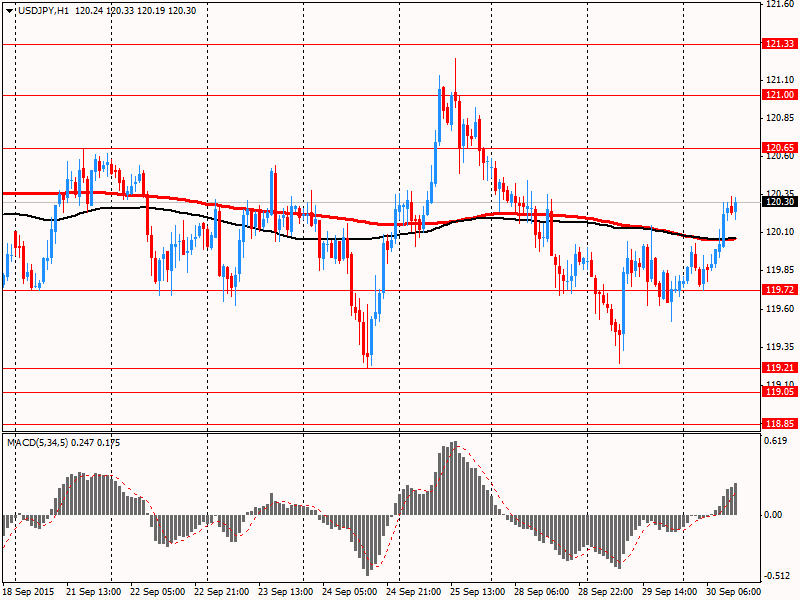Viewport: 800px width, 600px height.
Task: Select the 121.00 red price level label
Action: point(779,95)
